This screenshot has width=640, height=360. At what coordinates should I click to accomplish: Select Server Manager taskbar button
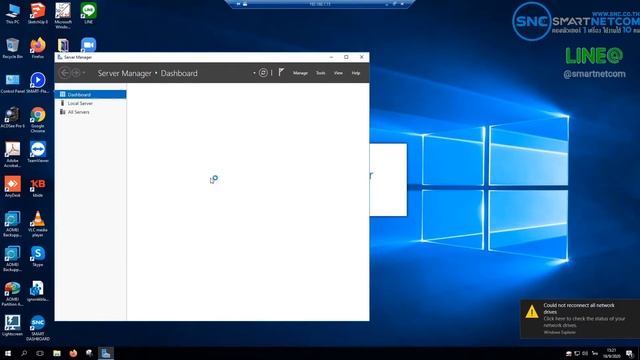106,353
